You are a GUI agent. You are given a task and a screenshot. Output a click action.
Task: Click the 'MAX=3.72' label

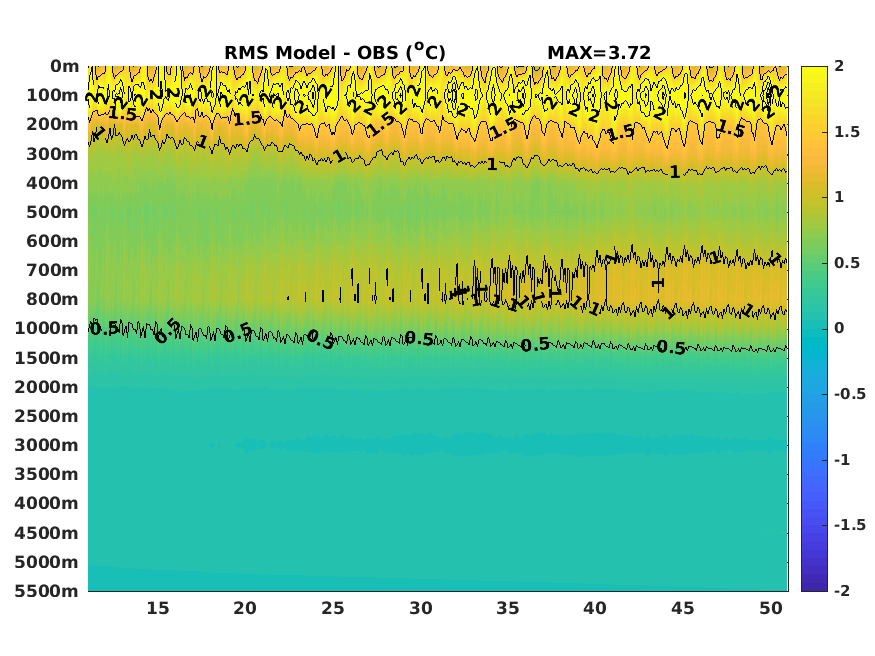(x=599, y=53)
